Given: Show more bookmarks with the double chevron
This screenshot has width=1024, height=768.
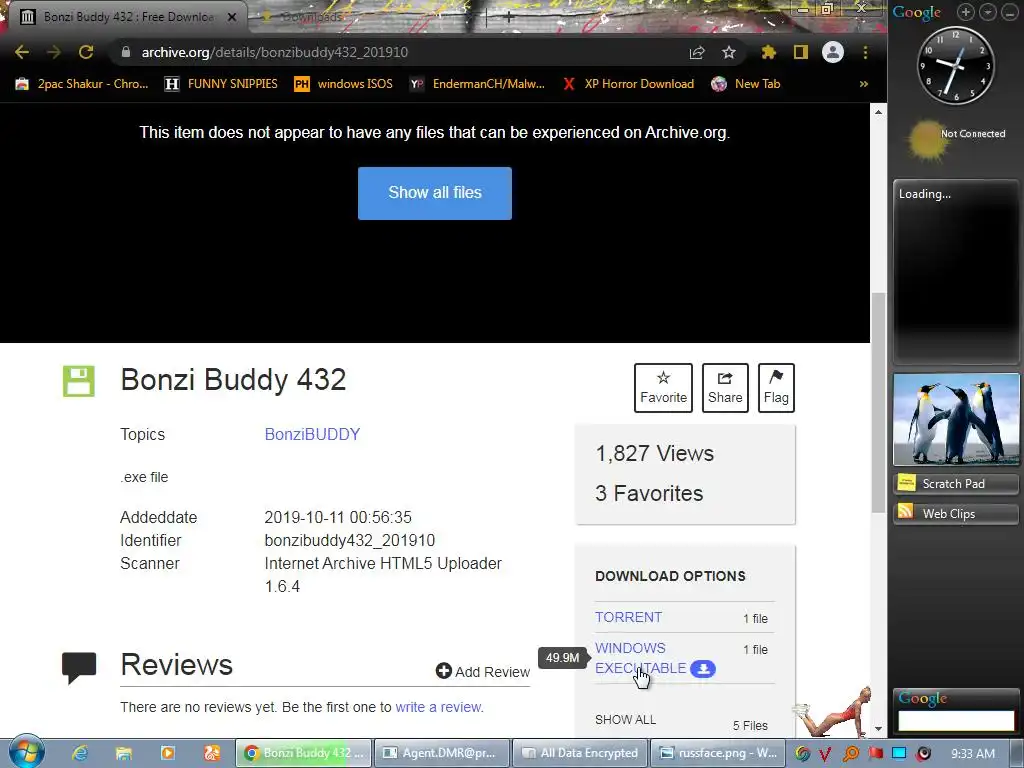Looking at the screenshot, I should coord(863,84).
